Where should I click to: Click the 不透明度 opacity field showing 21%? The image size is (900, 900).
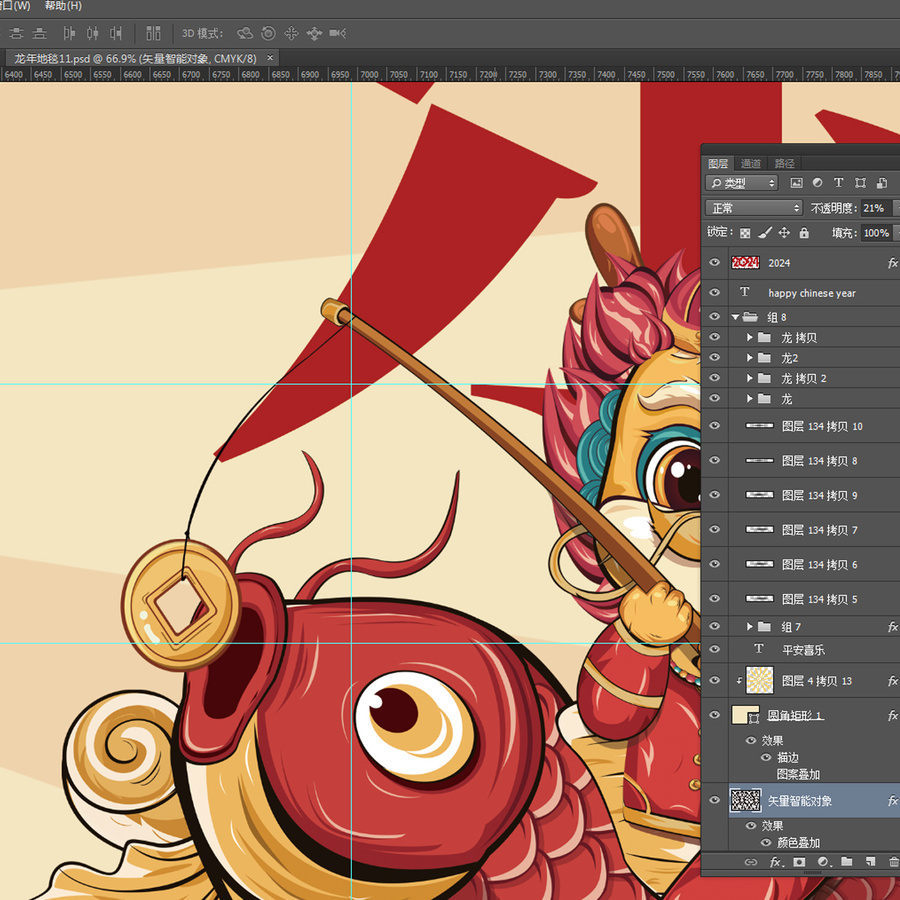[x=876, y=208]
